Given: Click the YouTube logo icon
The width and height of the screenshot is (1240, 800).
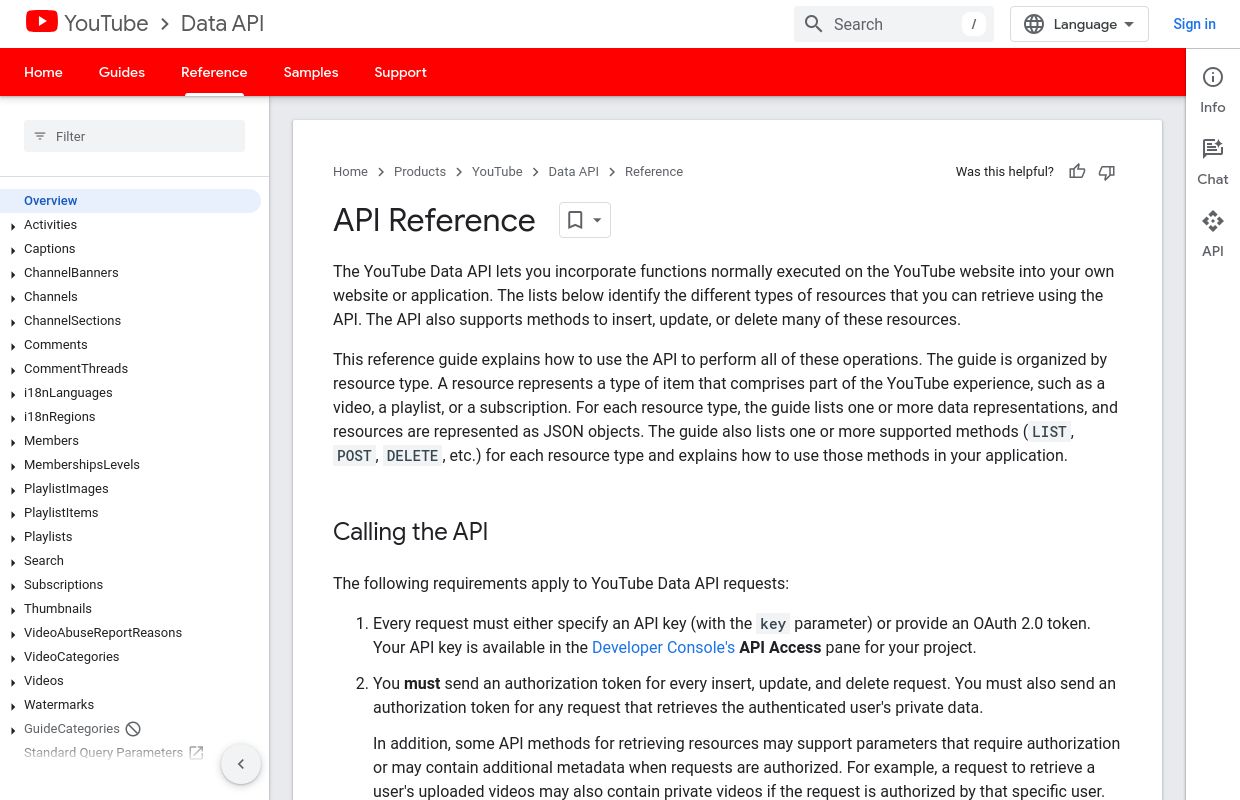Looking at the screenshot, I should pyautogui.click(x=41, y=21).
